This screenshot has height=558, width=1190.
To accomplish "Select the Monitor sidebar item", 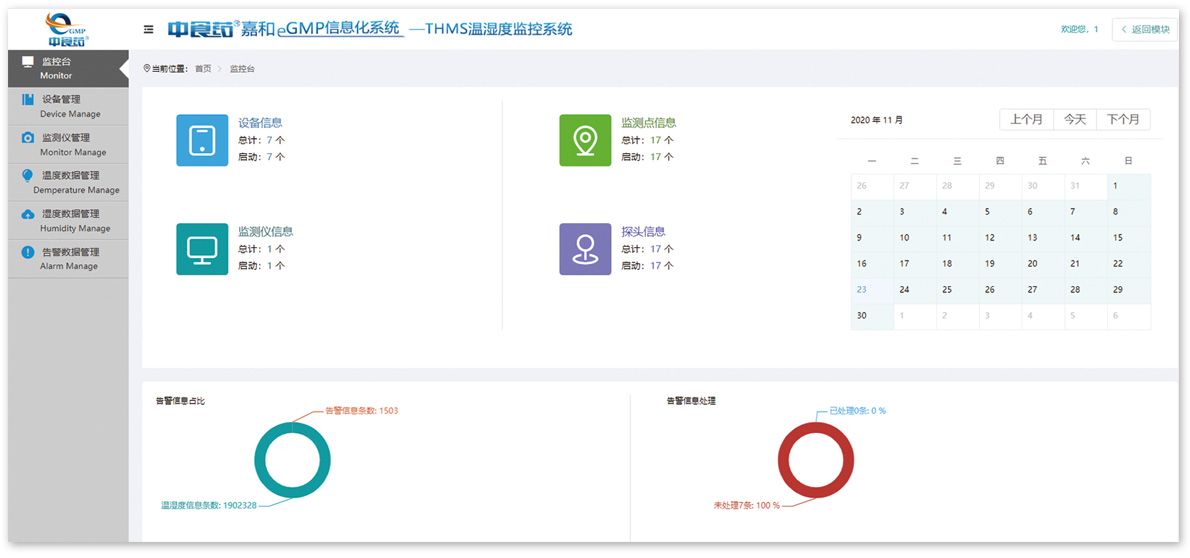I will [69, 68].
